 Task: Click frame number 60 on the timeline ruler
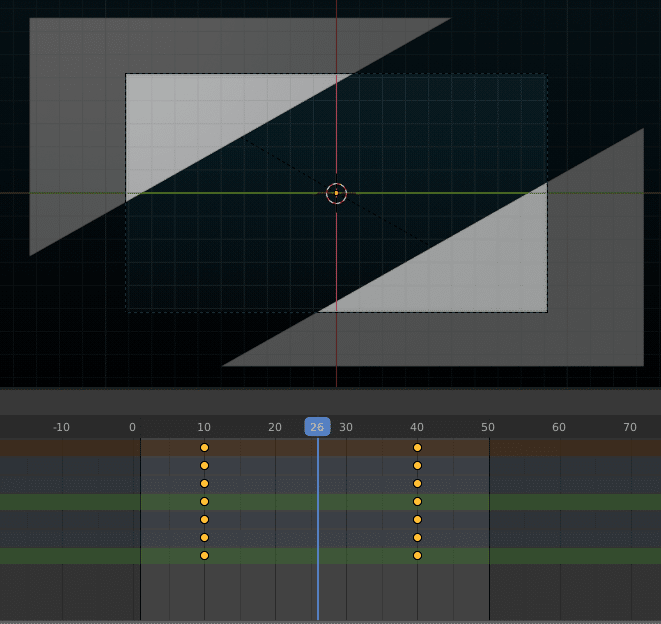559,427
